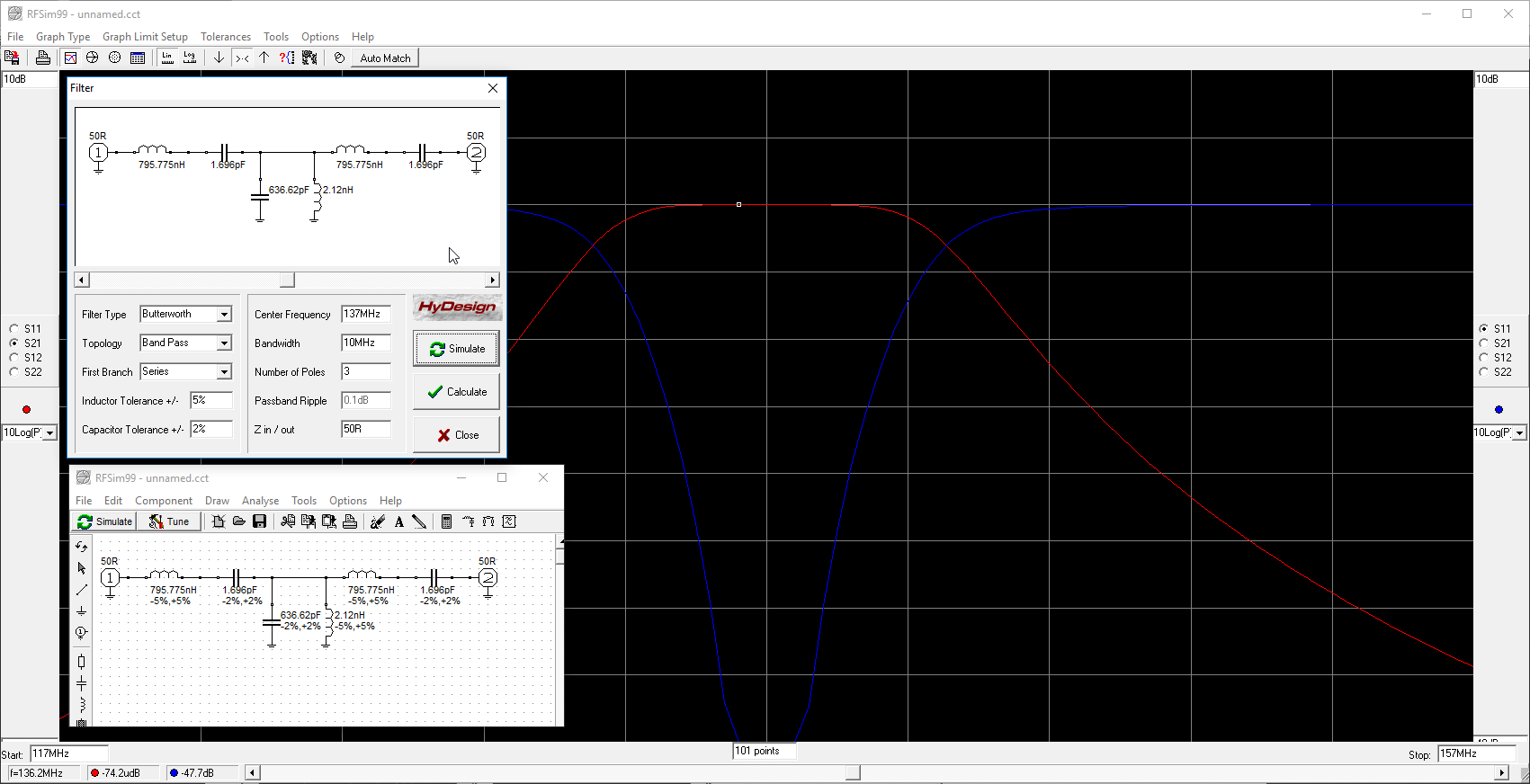1530x784 pixels.
Task: Click the gears tolerance analysis icon
Action: click(309, 58)
